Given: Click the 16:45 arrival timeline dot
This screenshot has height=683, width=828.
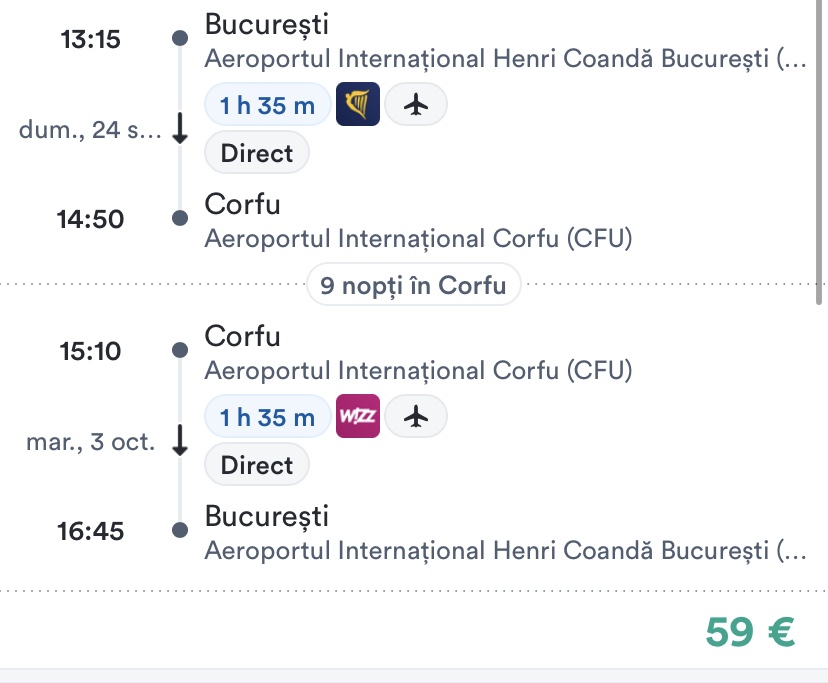Looking at the screenshot, I should click(180, 530).
